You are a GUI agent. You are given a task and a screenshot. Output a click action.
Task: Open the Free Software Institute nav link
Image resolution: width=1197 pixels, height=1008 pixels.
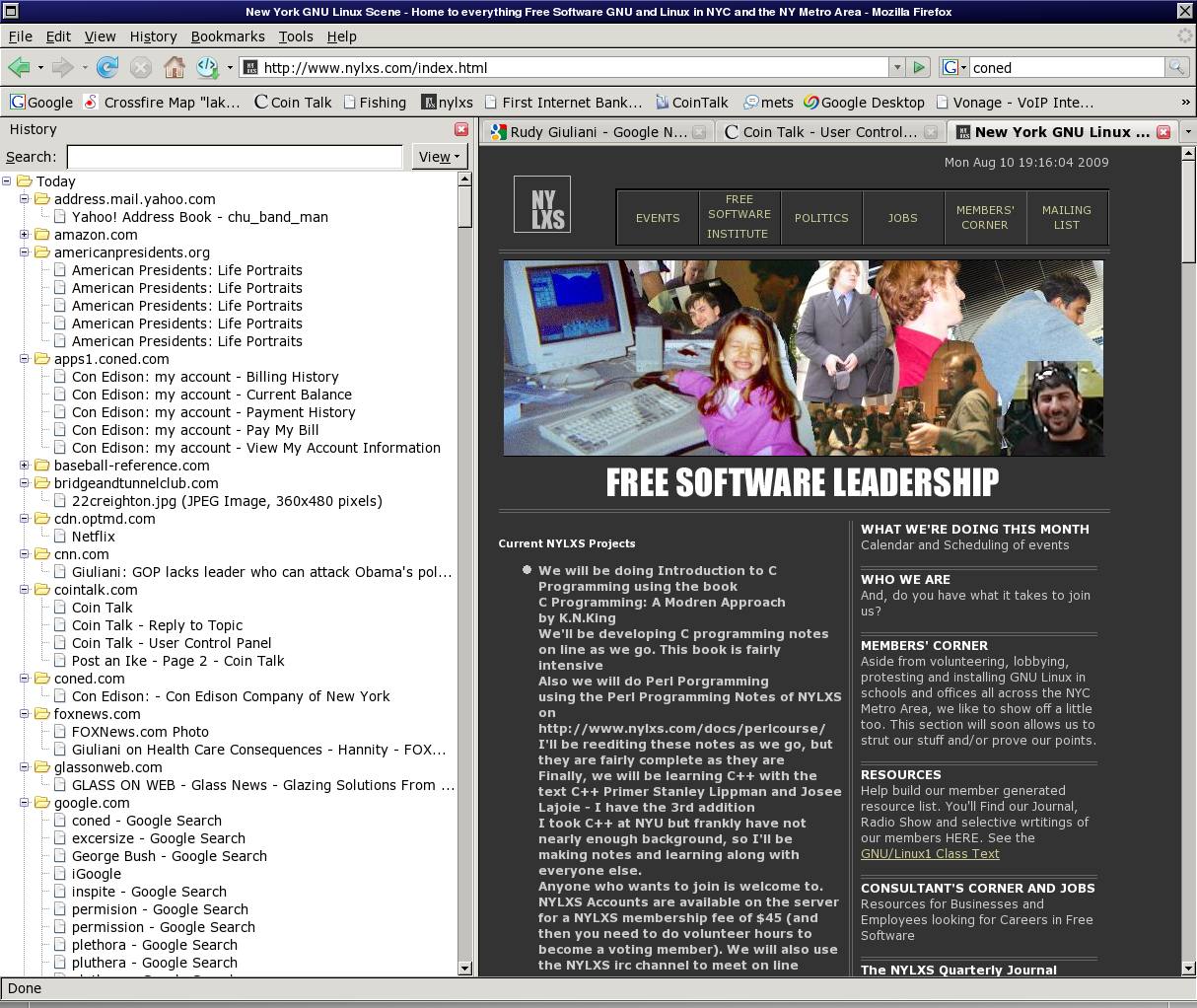[x=739, y=217]
